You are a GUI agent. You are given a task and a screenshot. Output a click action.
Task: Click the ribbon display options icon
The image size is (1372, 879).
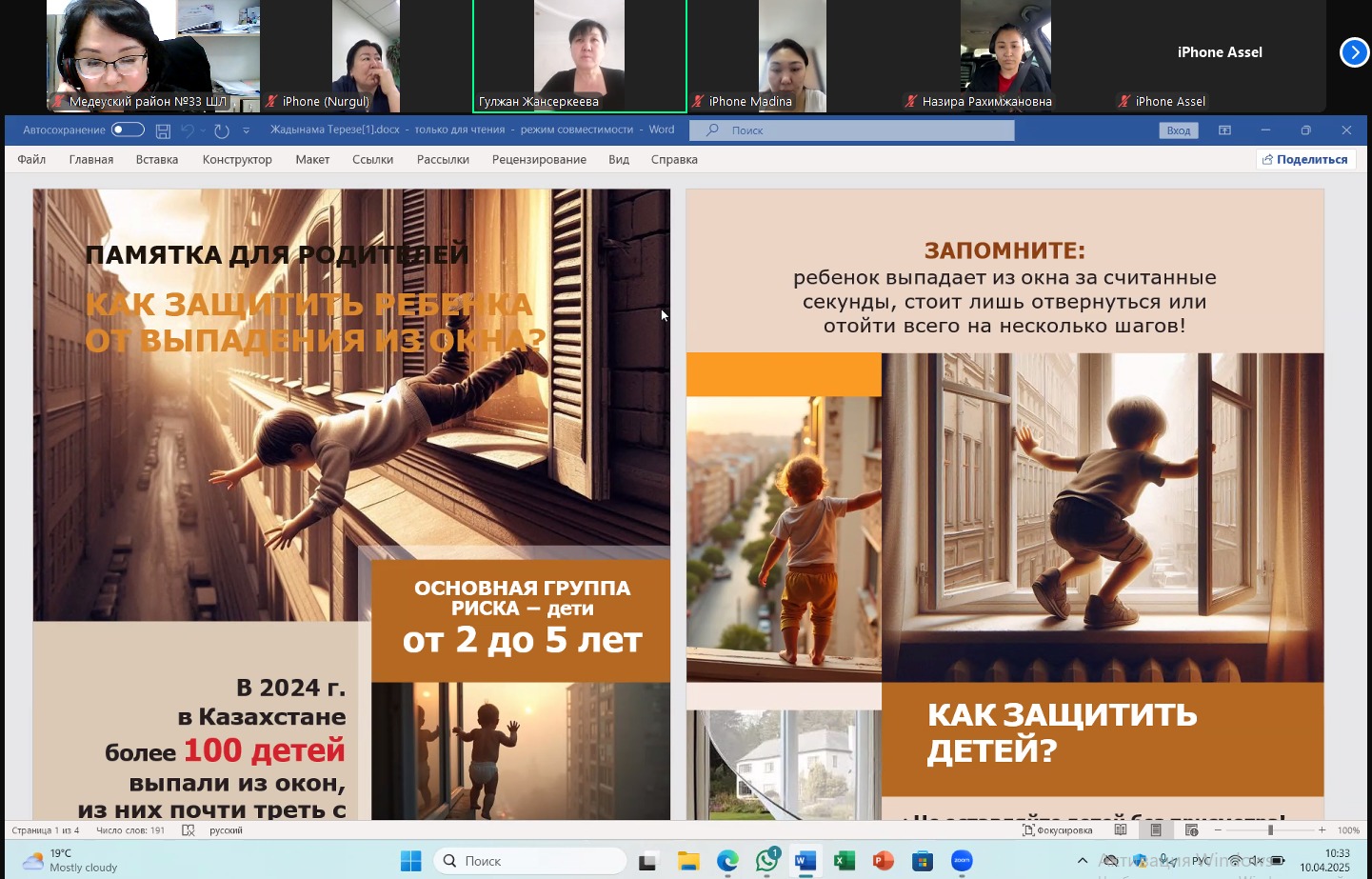click(x=1224, y=130)
